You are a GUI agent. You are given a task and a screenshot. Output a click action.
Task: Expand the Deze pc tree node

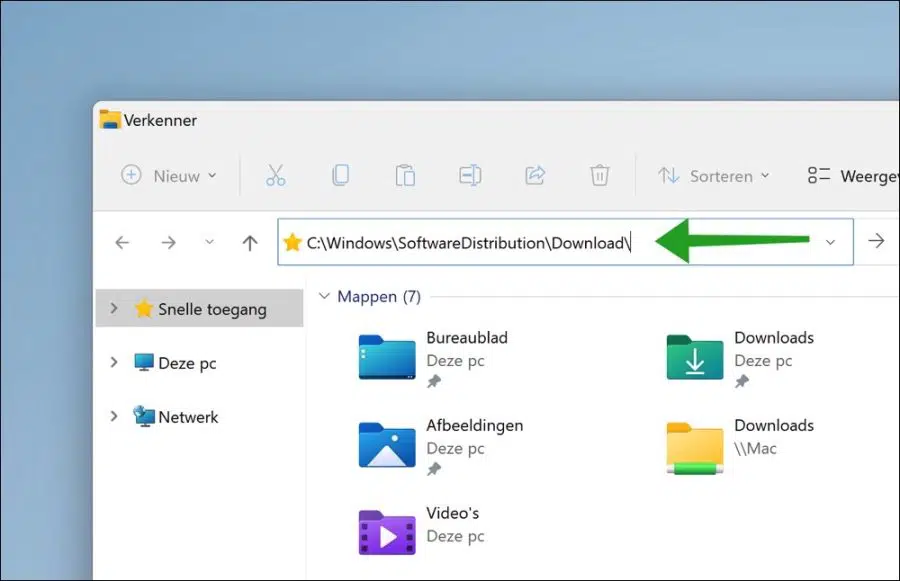pos(114,362)
